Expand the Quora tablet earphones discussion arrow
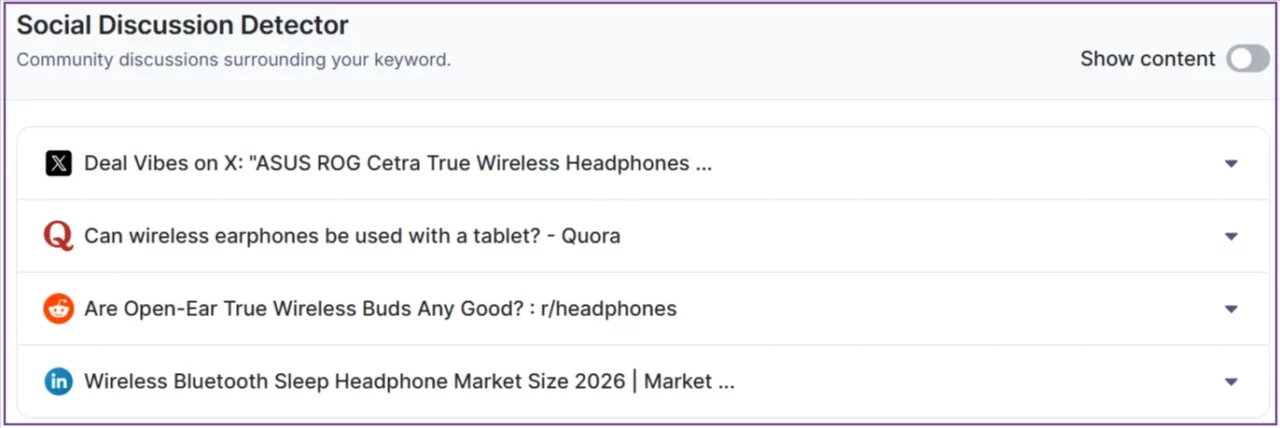Viewport: 1280px width, 428px height. 1231,237
